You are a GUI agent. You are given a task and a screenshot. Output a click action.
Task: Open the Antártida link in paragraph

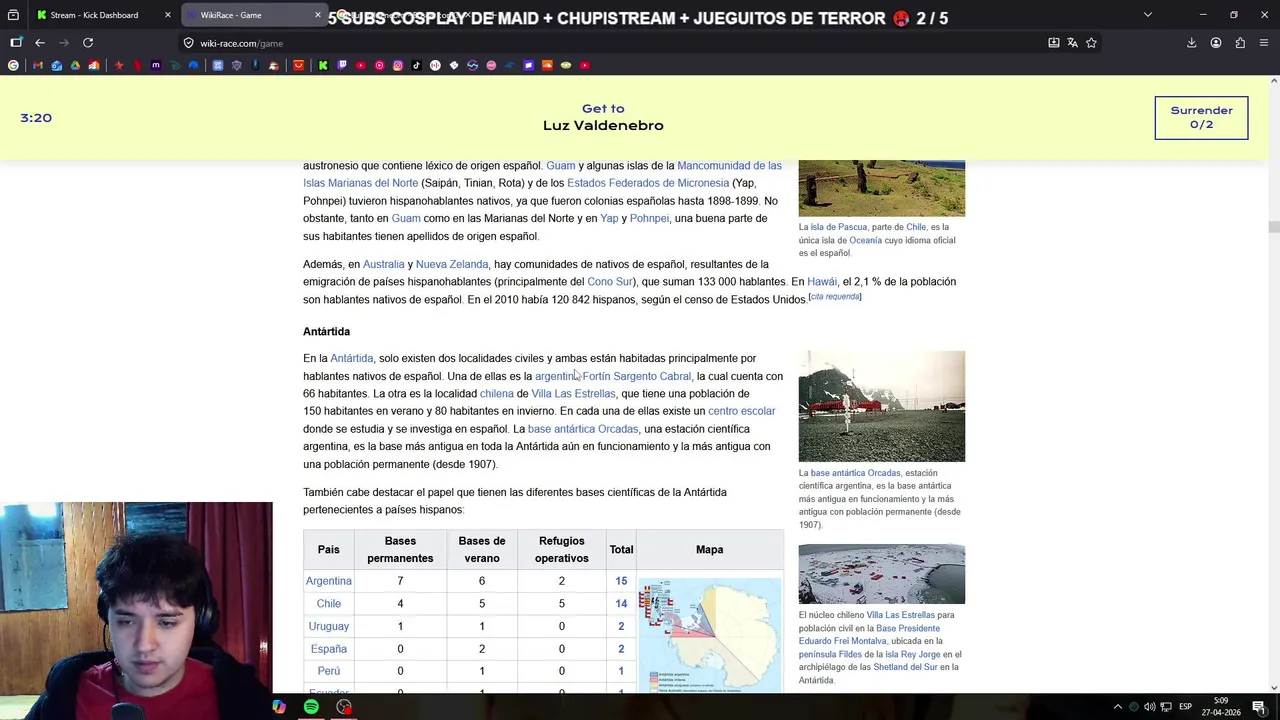pyautogui.click(x=351, y=358)
